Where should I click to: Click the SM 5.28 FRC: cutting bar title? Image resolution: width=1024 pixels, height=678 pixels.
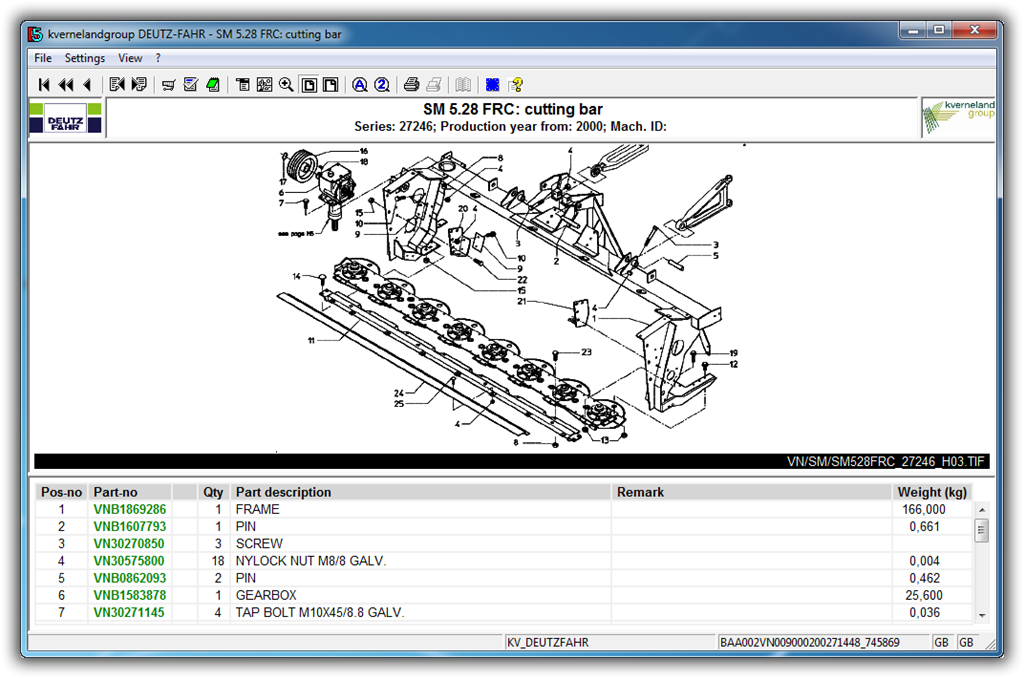[513, 109]
